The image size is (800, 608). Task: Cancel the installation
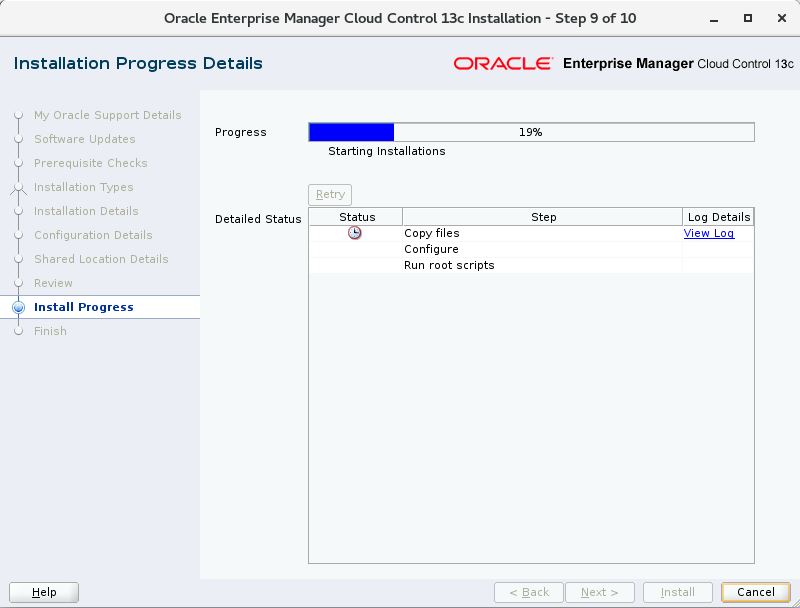[x=756, y=592]
